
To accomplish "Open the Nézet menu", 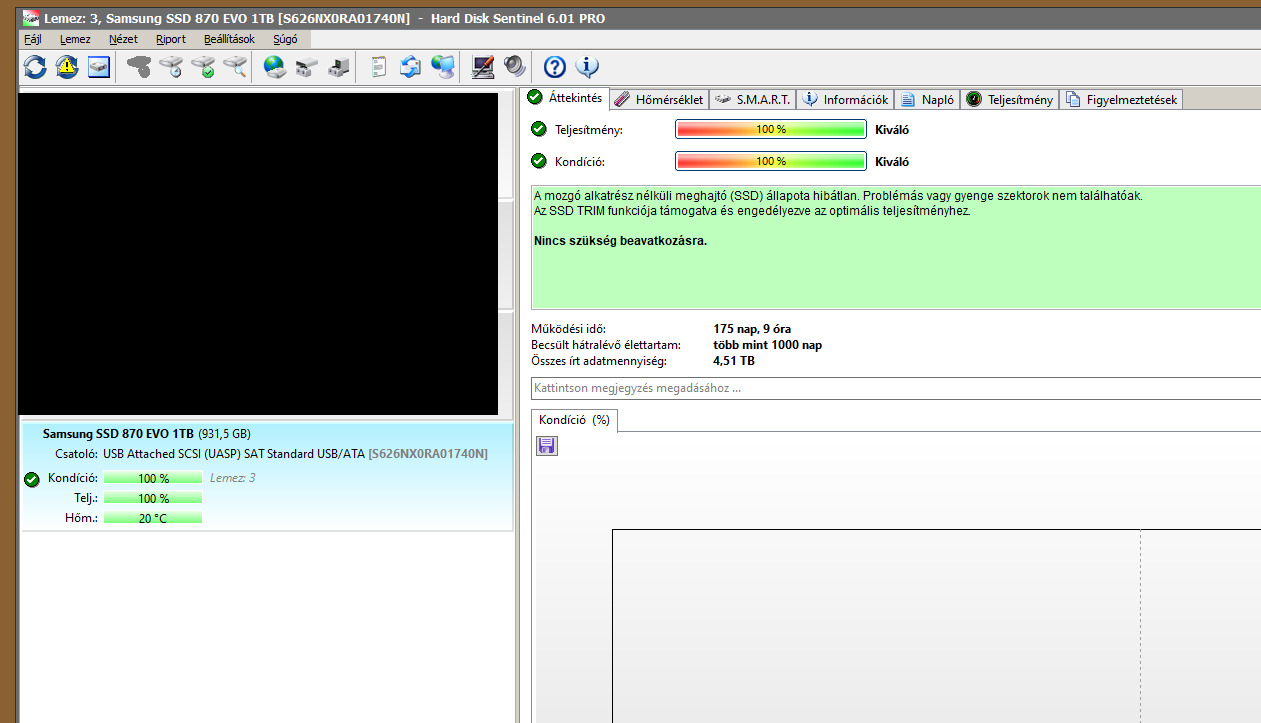I will pos(124,39).
